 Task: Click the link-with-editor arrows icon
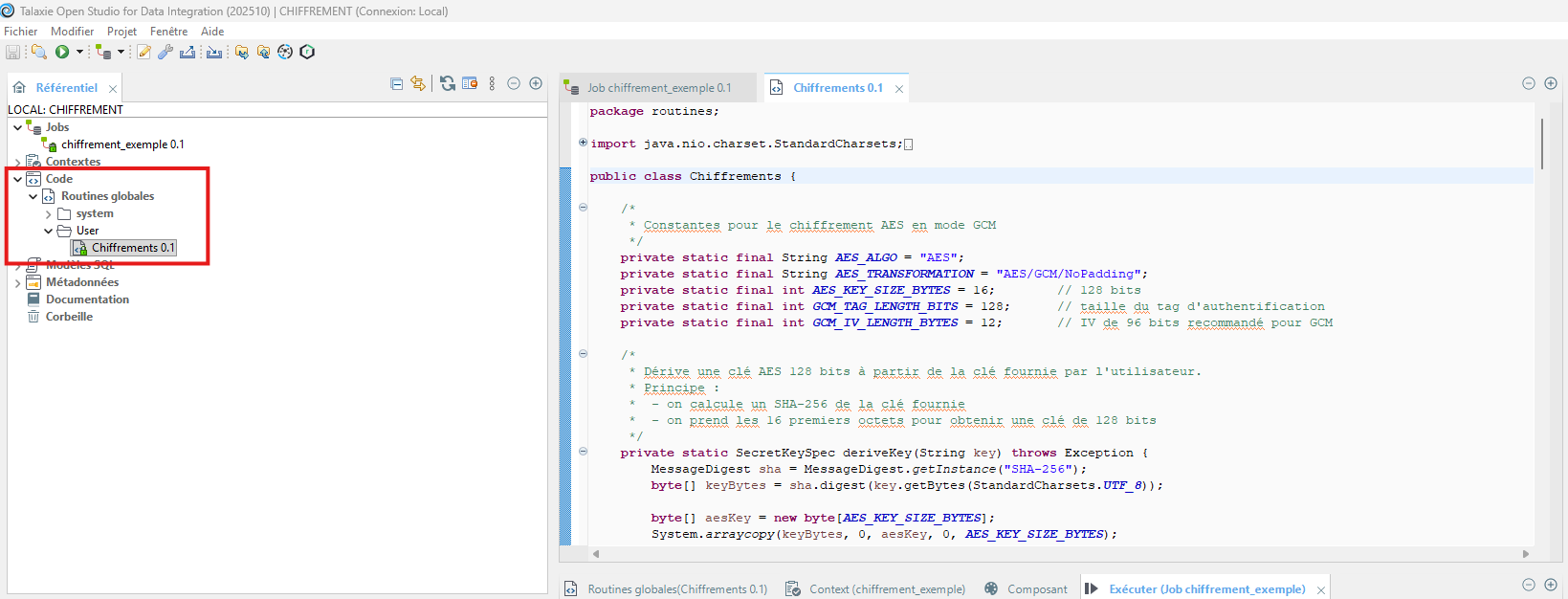[418, 83]
